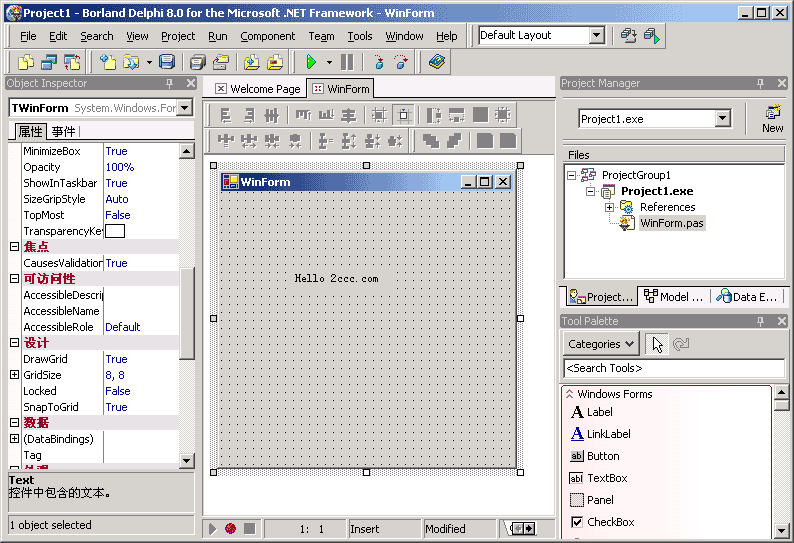Viewport: 794px width, 543px height.
Task: Click the Save Desktop layout icon
Action: [x=628, y=35]
